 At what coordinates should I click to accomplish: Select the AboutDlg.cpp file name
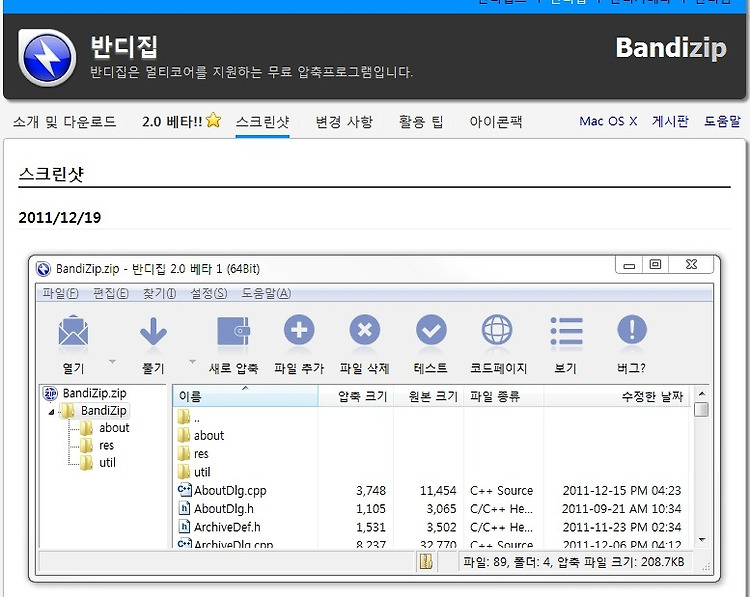(230, 490)
